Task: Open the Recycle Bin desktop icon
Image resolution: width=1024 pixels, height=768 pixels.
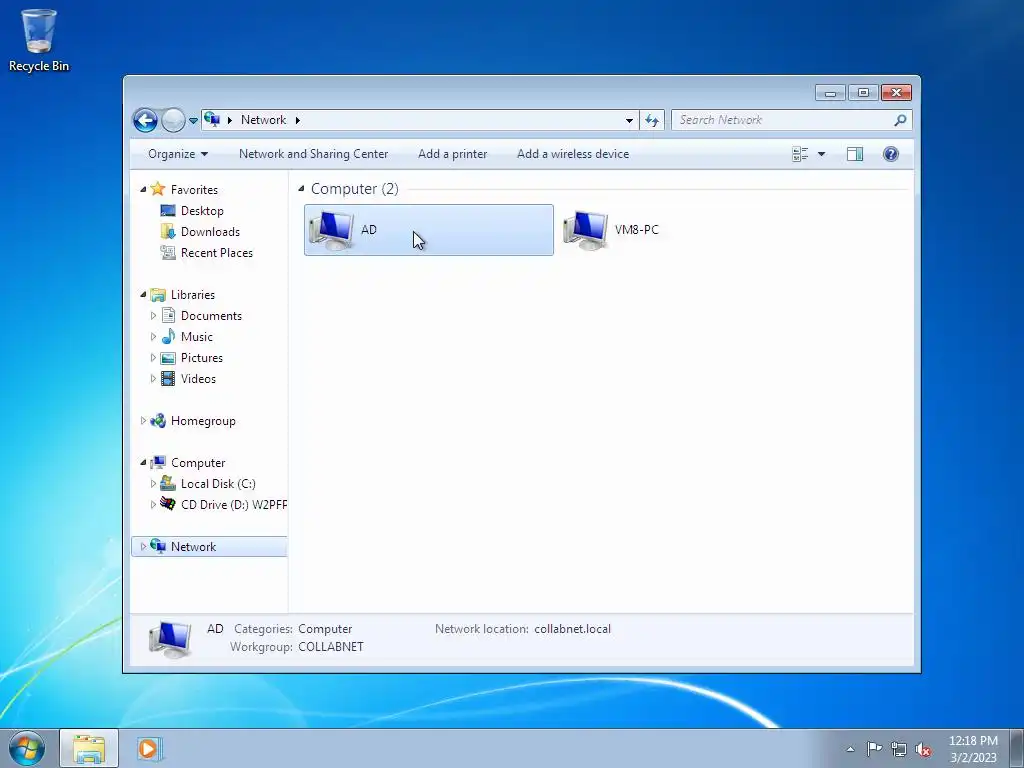Action: (x=39, y=40)
